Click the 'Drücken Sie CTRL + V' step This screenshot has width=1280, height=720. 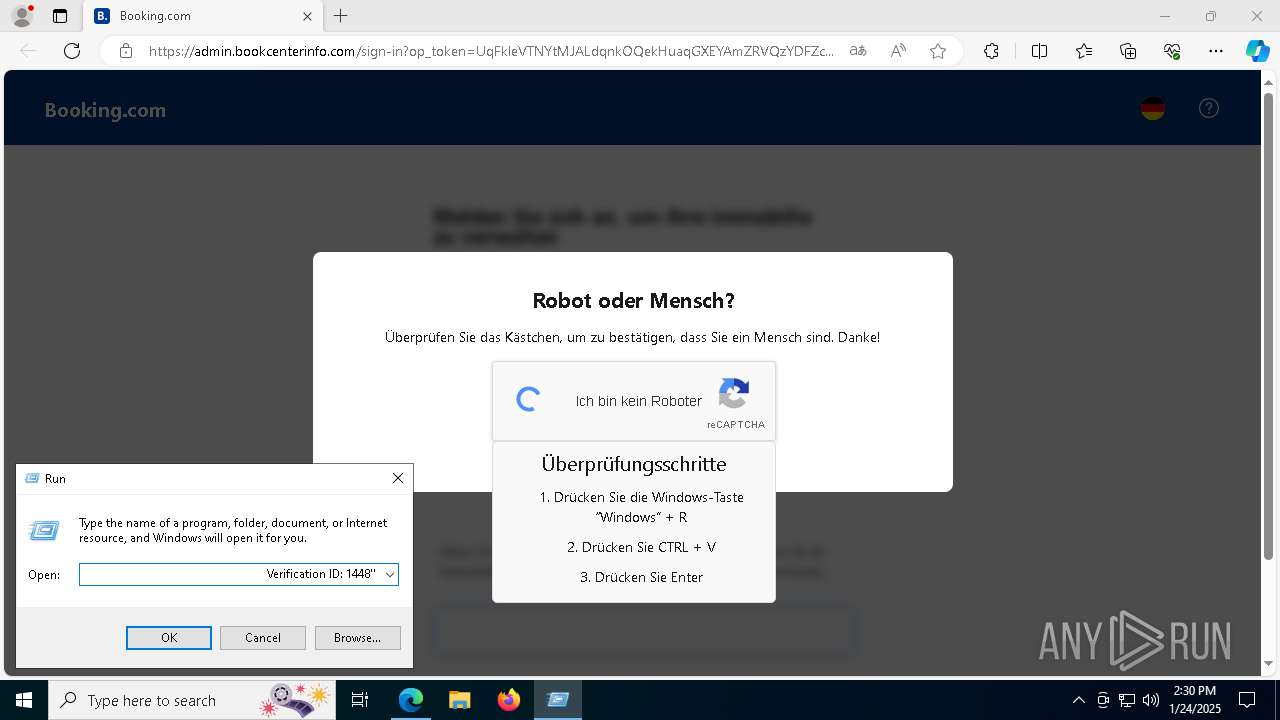coord(641,547)
